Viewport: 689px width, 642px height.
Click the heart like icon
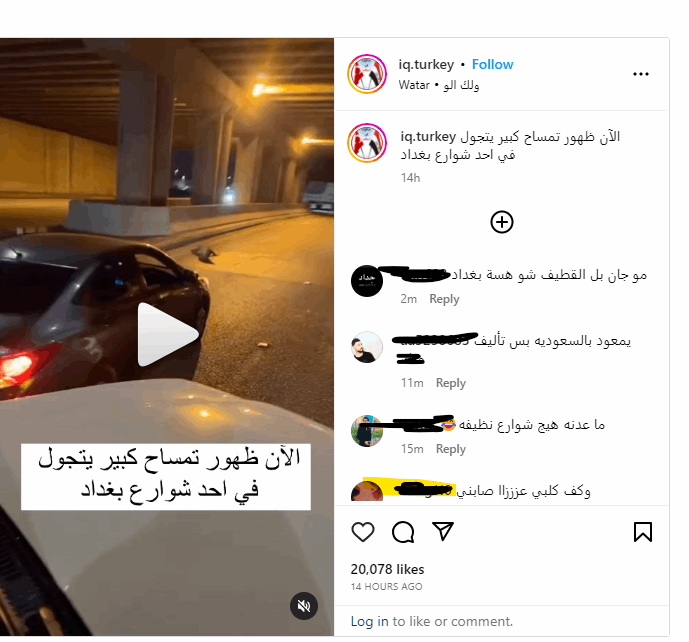point(363,532)
